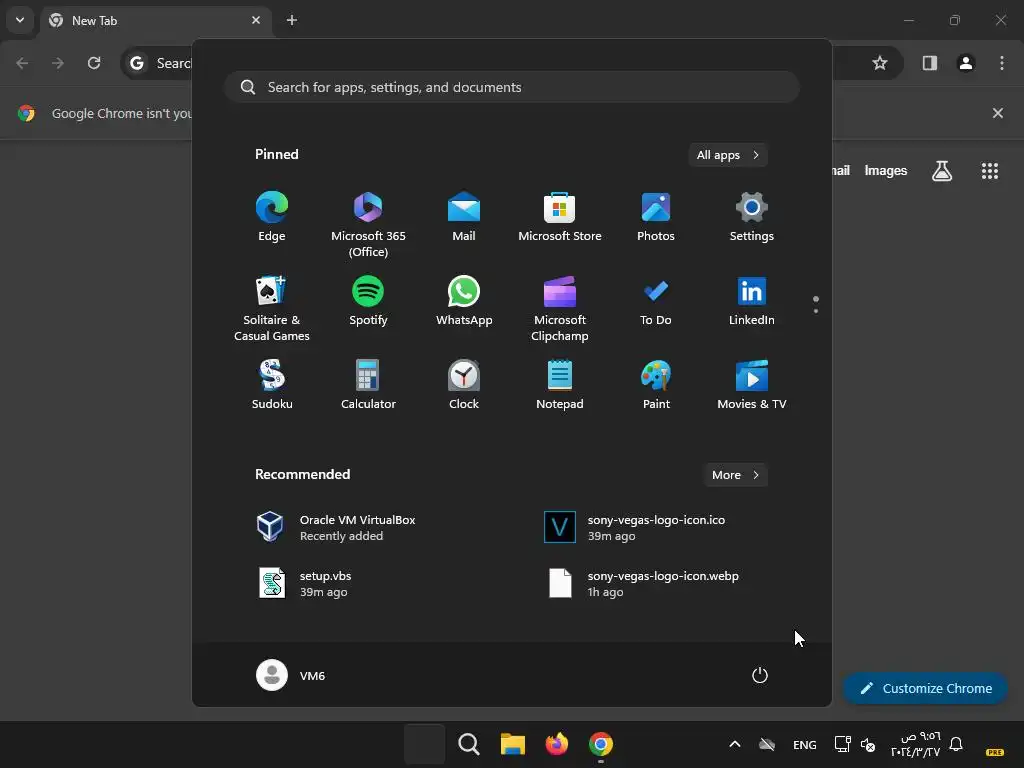This screenshot has width=1024, height=768.
Task: Open Microsoft Store
Action: 560,217
